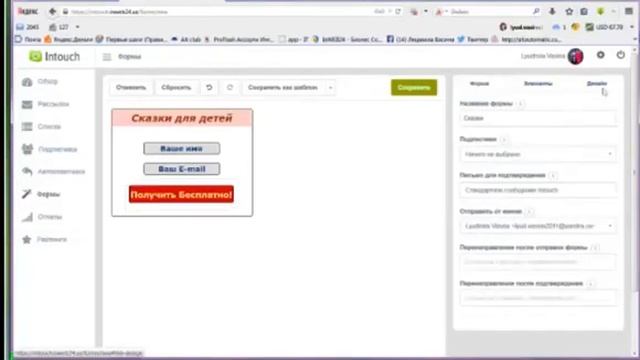The height and width of the screenshot is (360, 640).
Task: Click the Facebook bookmark icon
Action: [x=390, y=39]
